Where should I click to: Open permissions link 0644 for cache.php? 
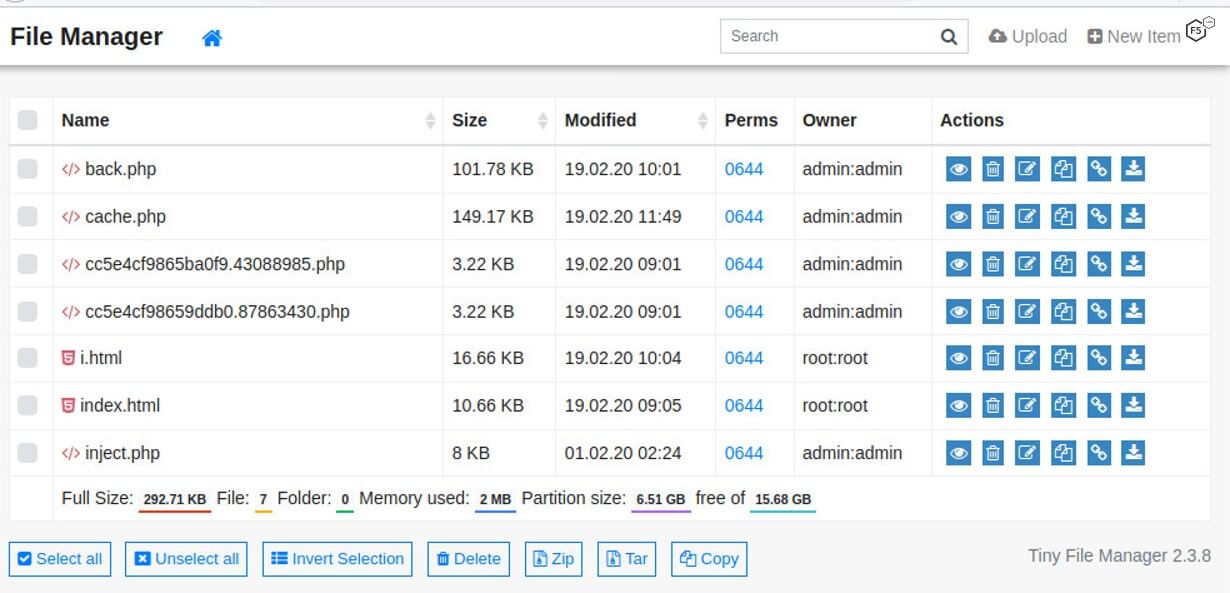tap(743, 216)
